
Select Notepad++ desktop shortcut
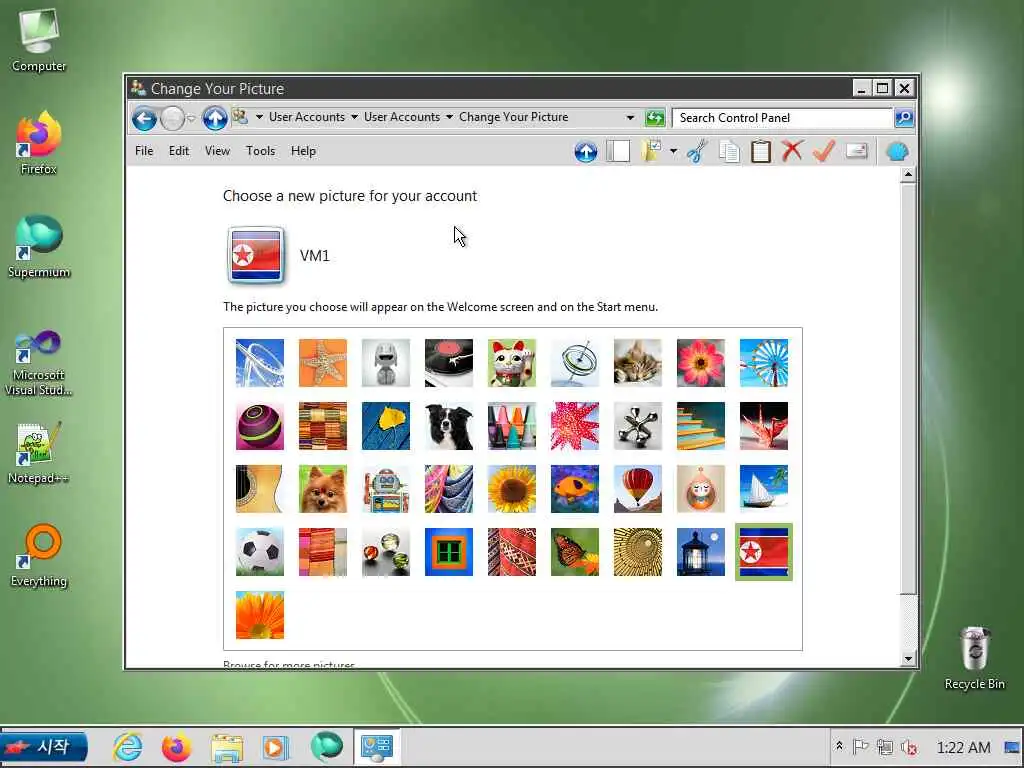[x=39, y=453]
